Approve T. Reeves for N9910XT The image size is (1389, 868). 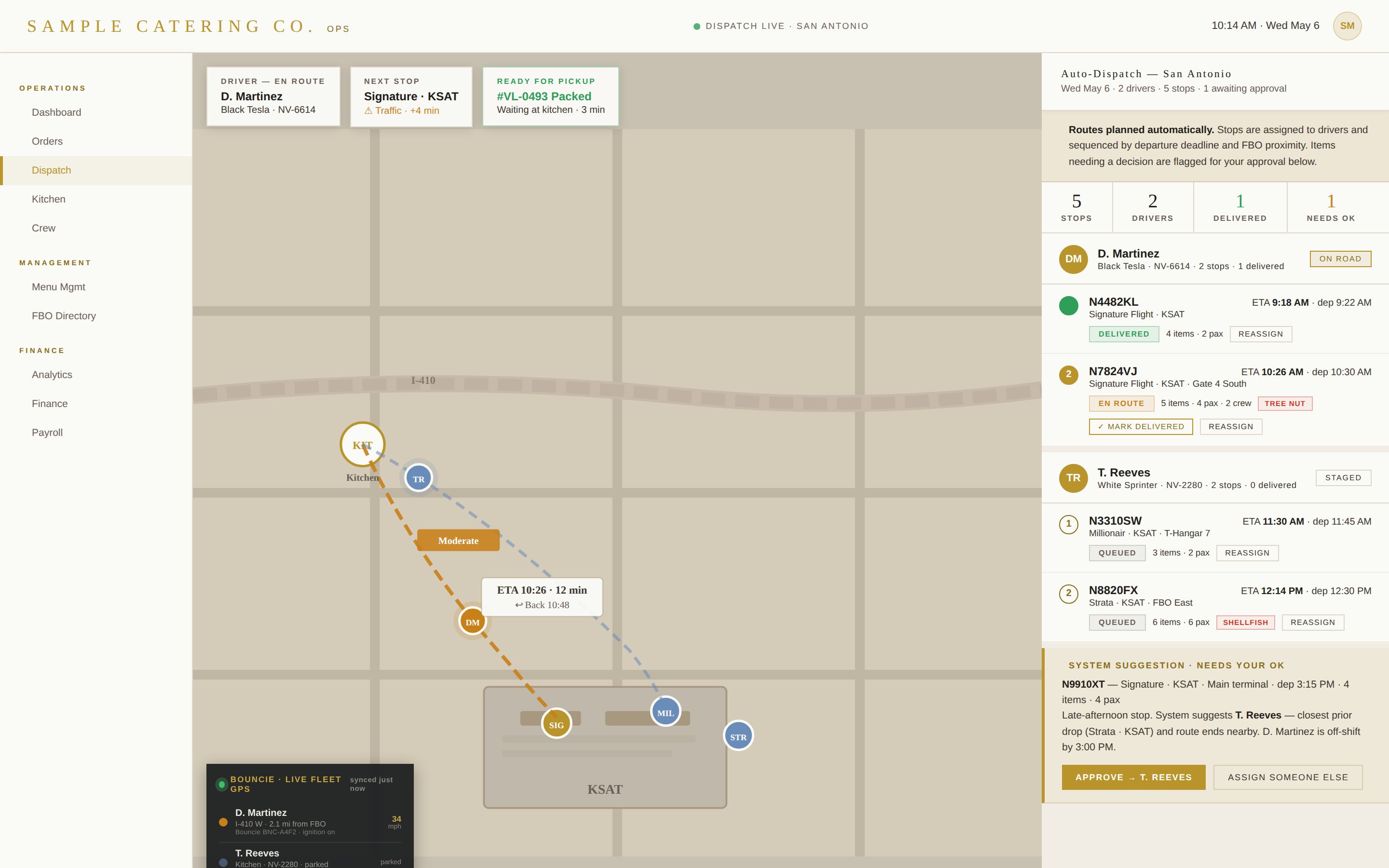(x=1133, y=777)
